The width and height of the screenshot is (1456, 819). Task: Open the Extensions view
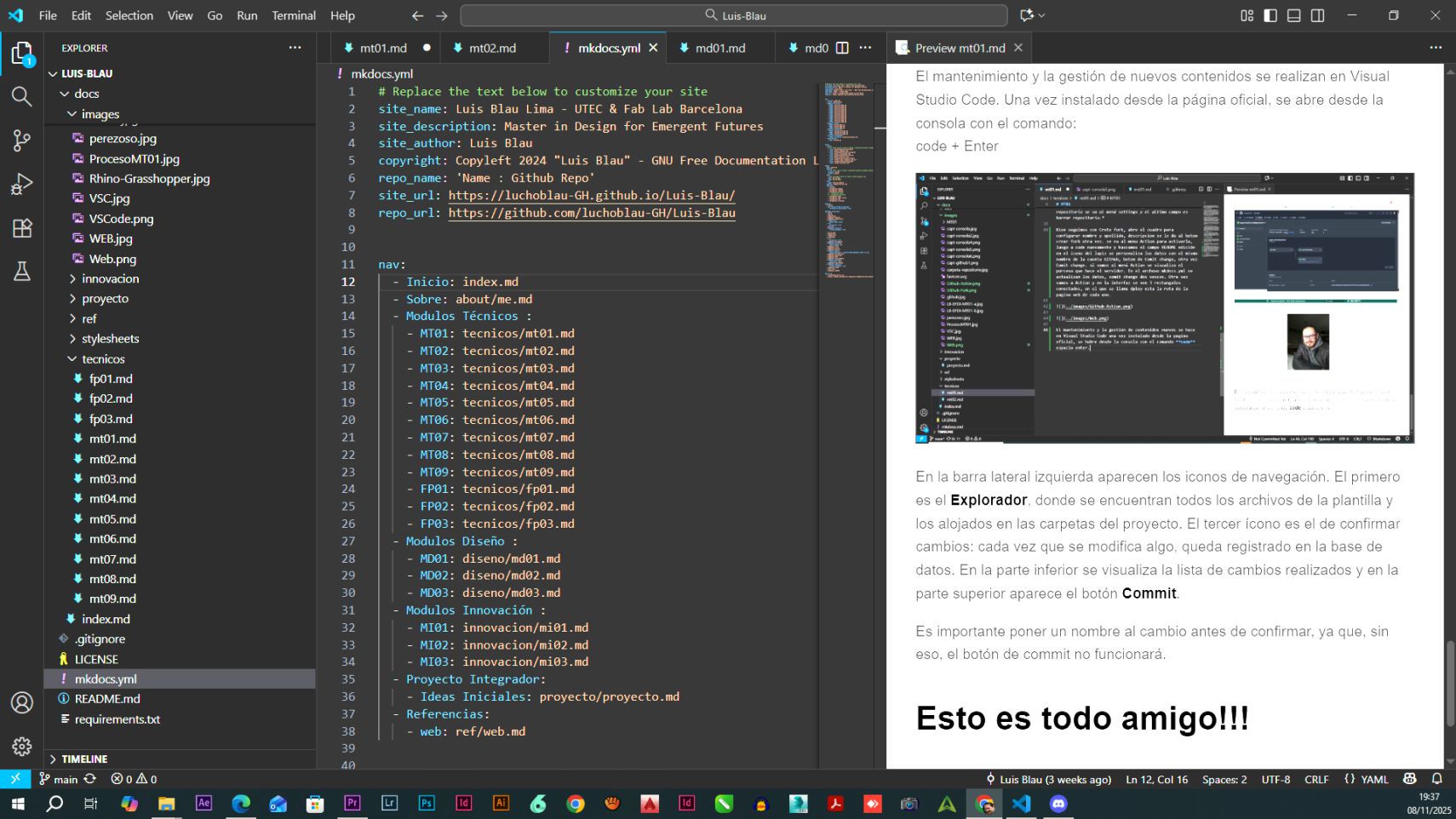[21, 228]
